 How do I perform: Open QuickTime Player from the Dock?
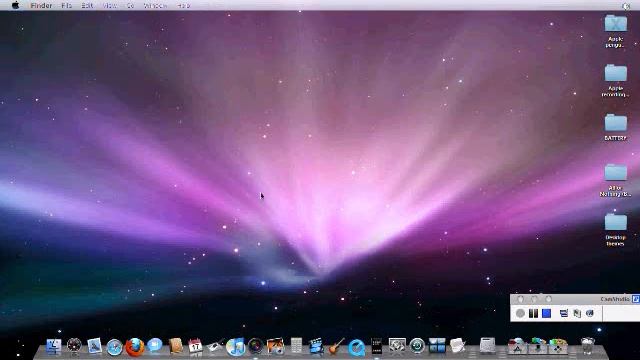(x=356, y=348)
